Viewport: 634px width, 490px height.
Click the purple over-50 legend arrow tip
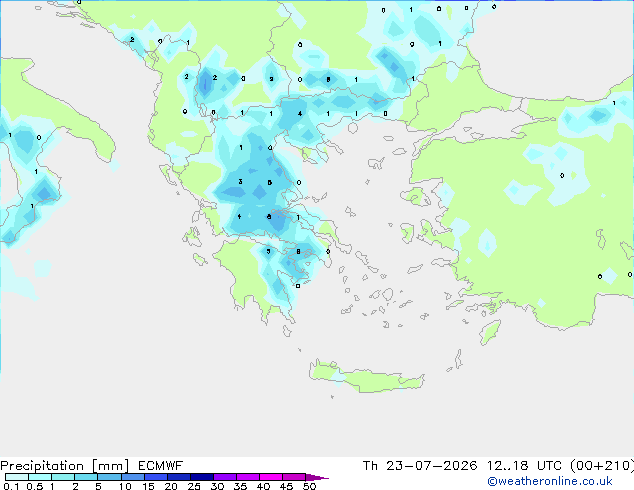(317, 477)
